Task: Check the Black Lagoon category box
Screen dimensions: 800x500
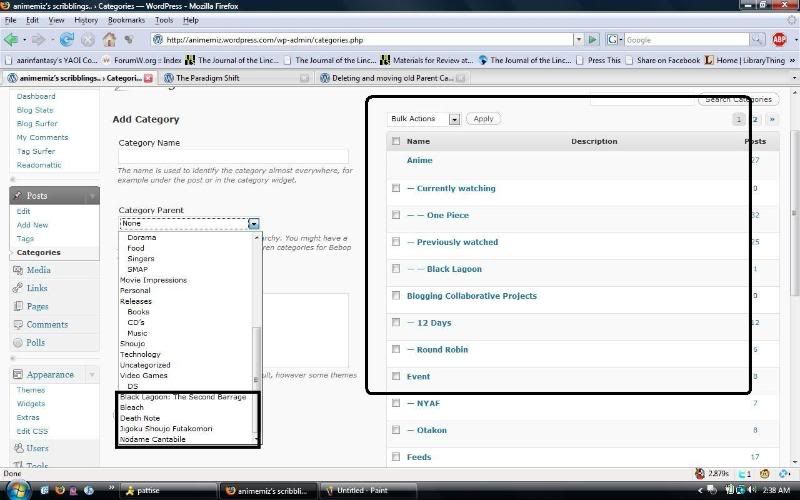Action: click(x=396, y=269)
